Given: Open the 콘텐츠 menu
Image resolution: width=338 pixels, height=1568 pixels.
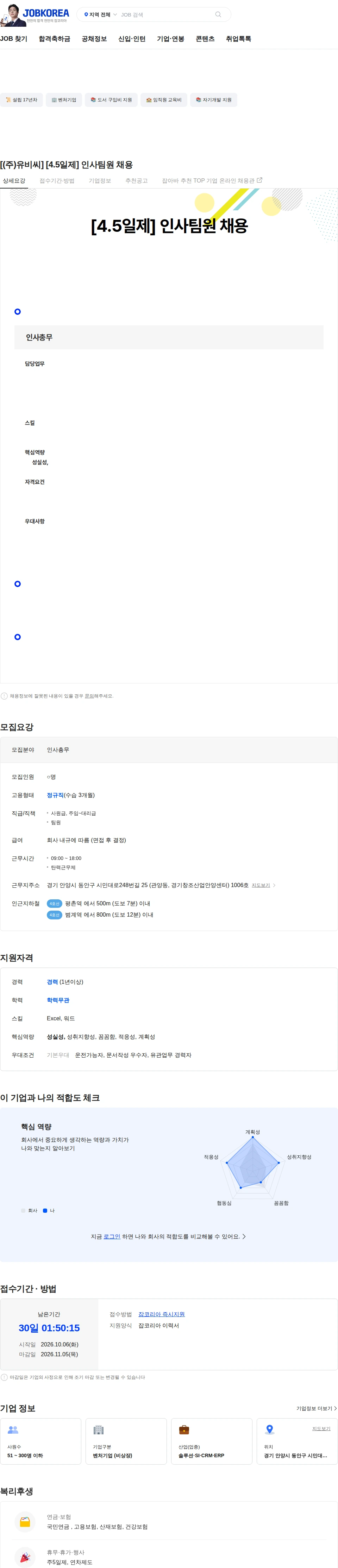Looking at the screenshot, I should click(x=205, y=39).
